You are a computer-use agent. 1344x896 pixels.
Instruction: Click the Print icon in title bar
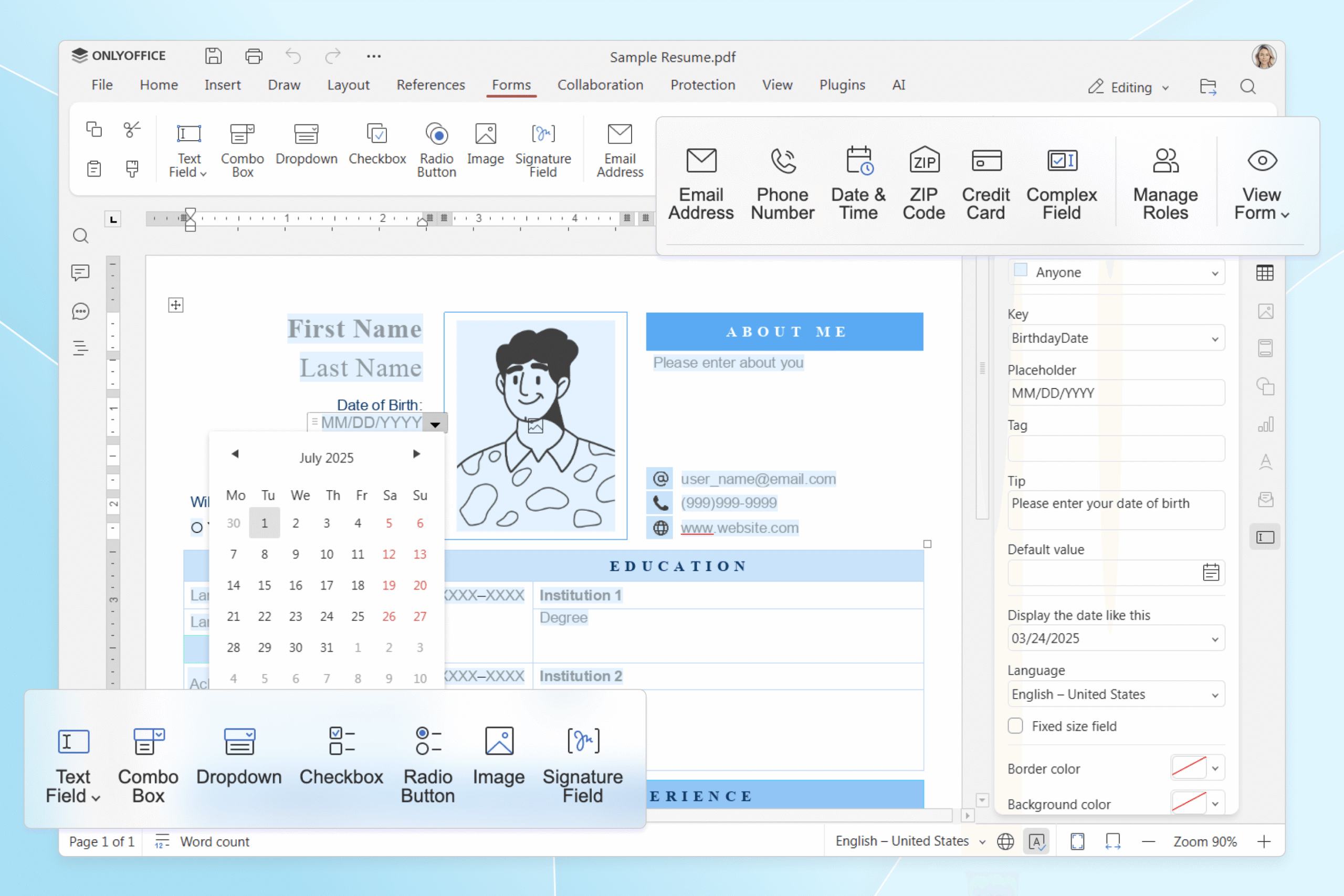(254, 56)
